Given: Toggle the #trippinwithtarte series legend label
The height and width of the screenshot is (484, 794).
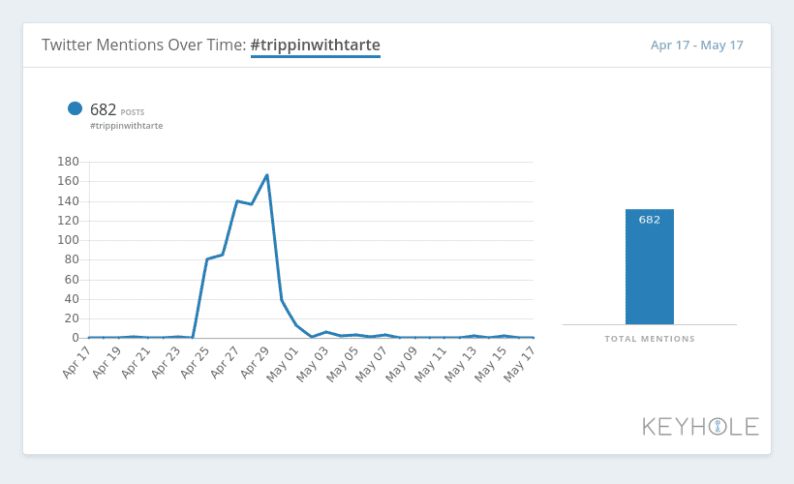Looking at the screenshot, I should tap(126, 126).
